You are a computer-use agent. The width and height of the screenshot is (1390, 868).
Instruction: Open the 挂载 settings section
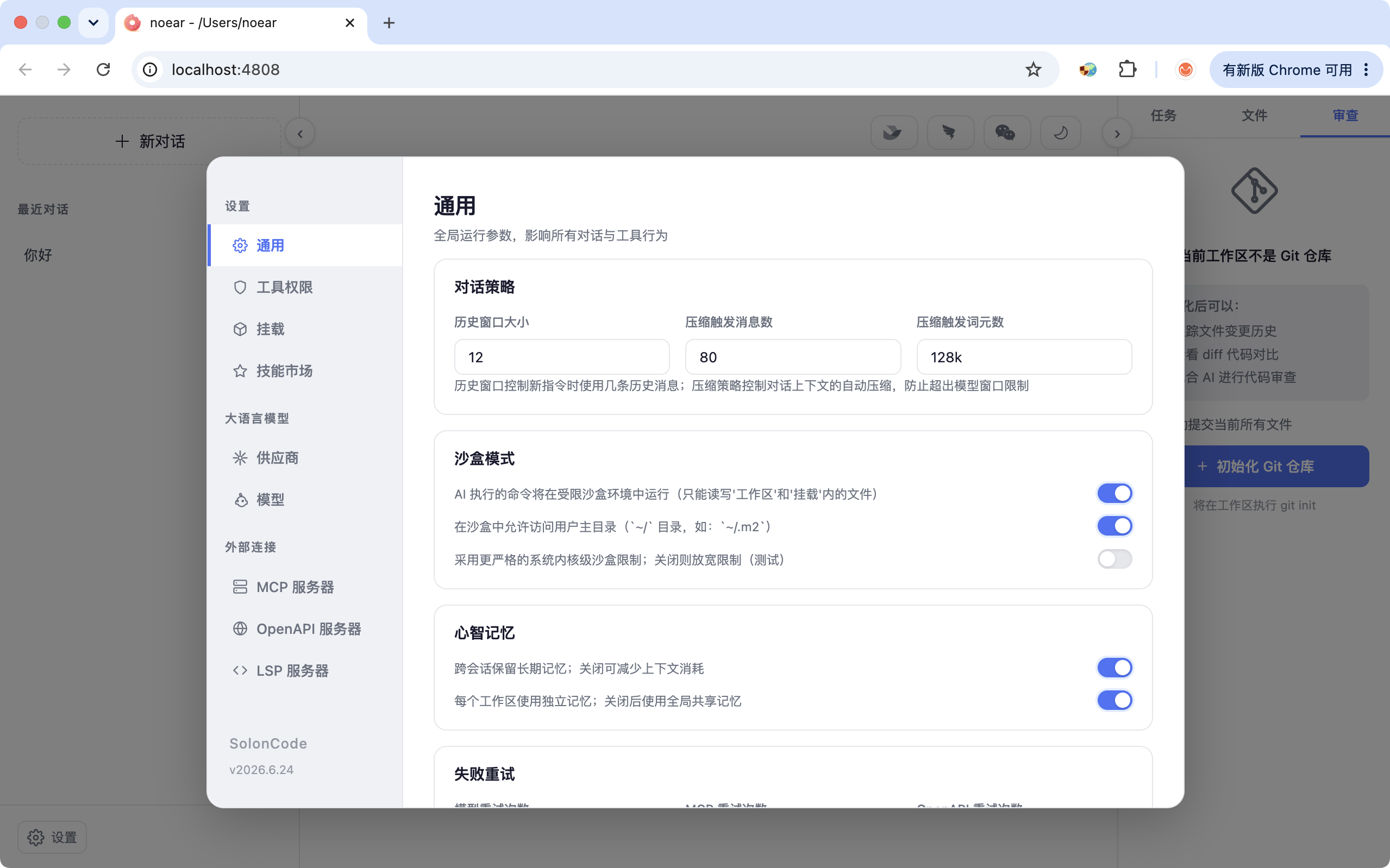pyautogui.click(x=305, y=329)
